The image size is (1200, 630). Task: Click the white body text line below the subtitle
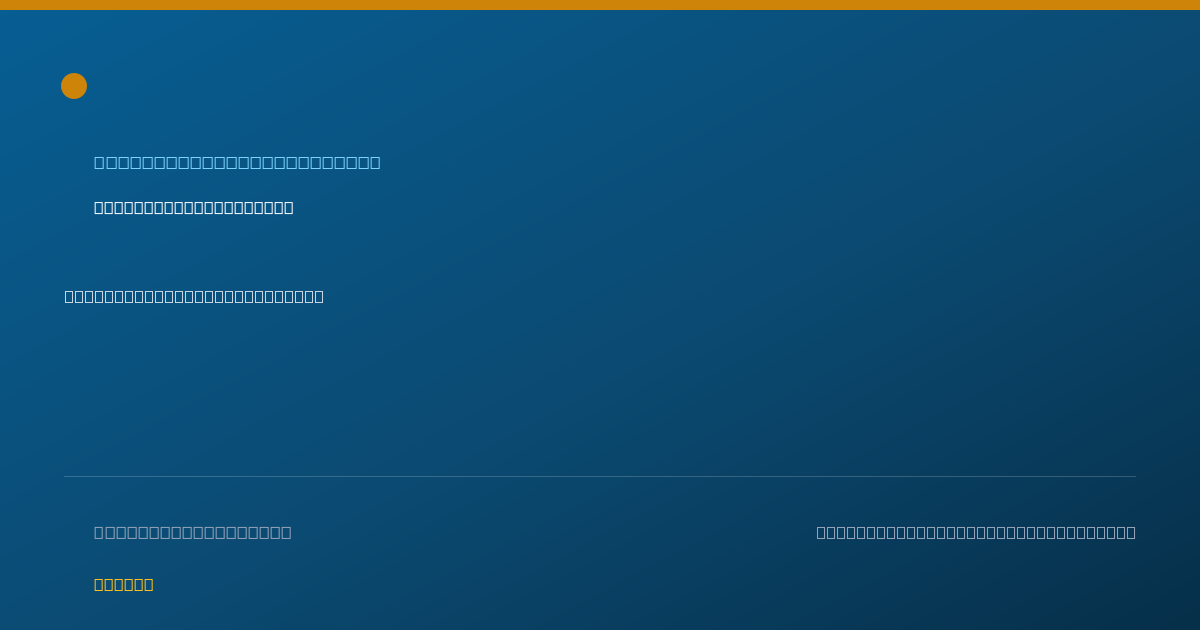click(x=194, y=296)
